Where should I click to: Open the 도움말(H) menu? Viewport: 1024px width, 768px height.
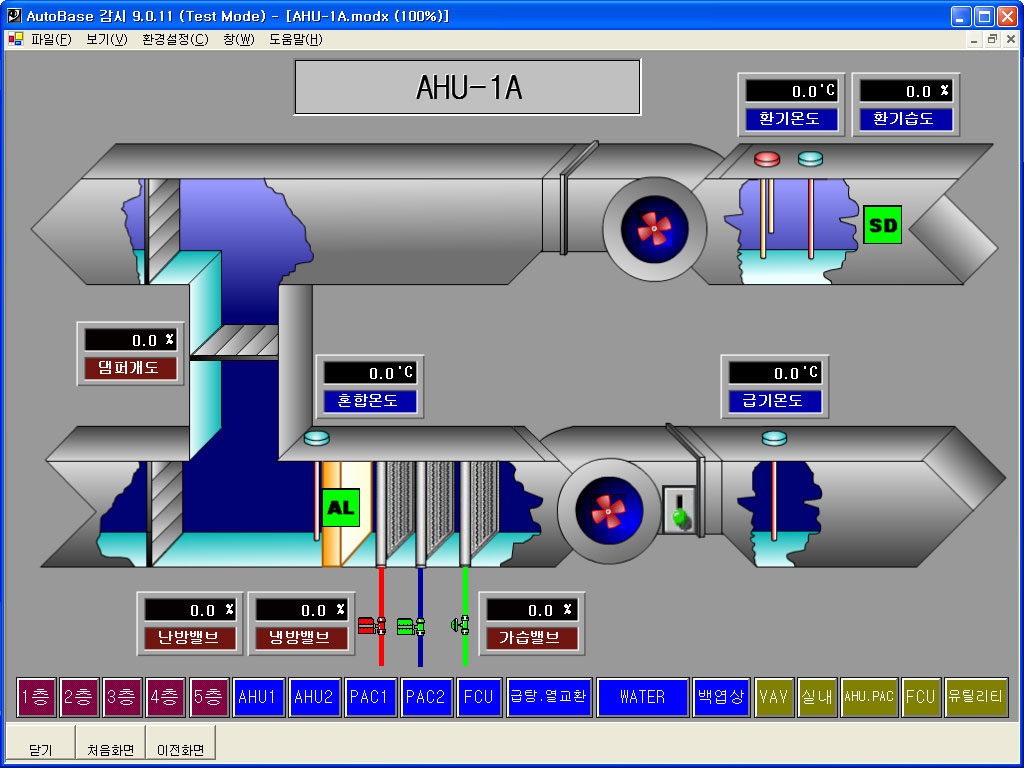pyautogui.click(x=295, y=40)
